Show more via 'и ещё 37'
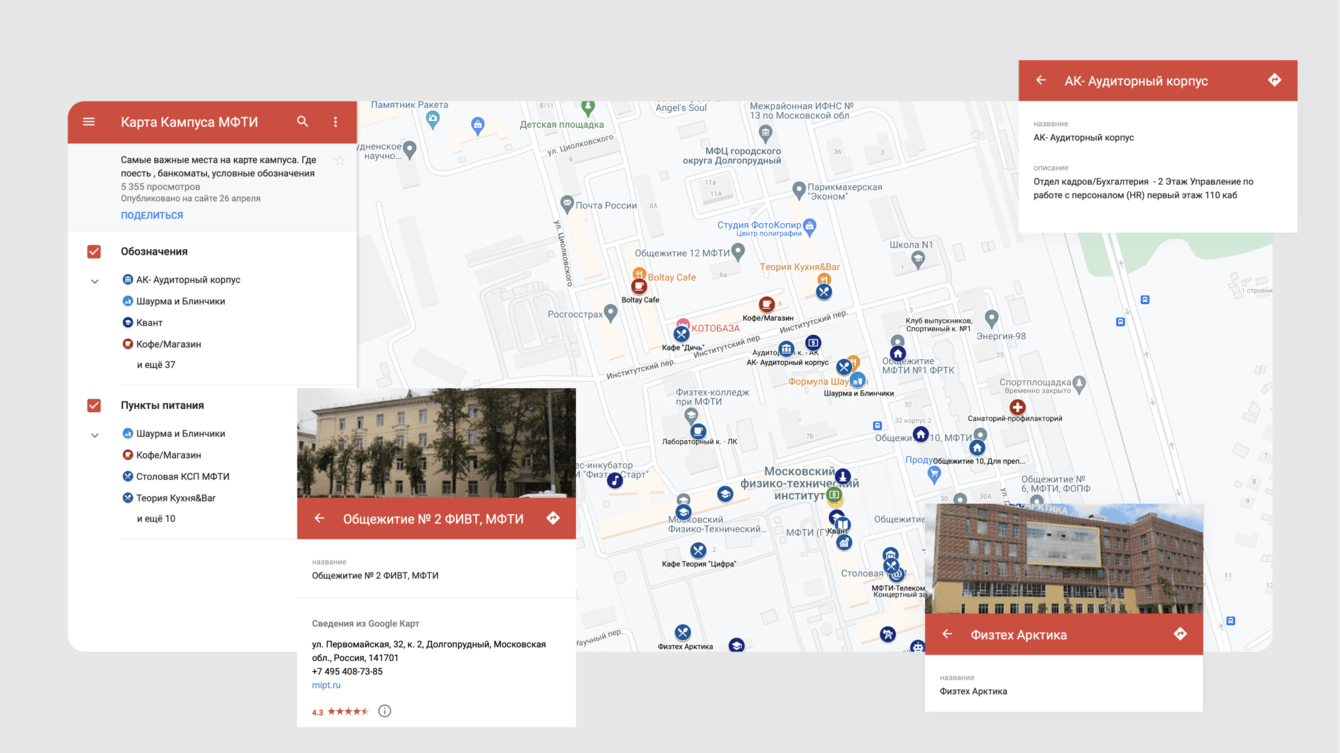 click(x=156, y=365)
